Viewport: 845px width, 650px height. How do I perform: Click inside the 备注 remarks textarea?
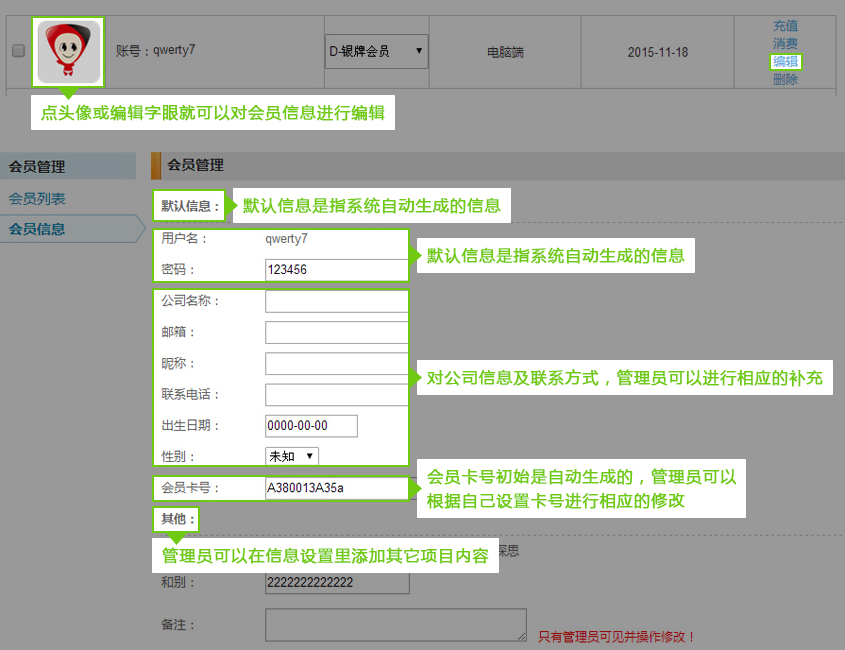pos(396,625)
